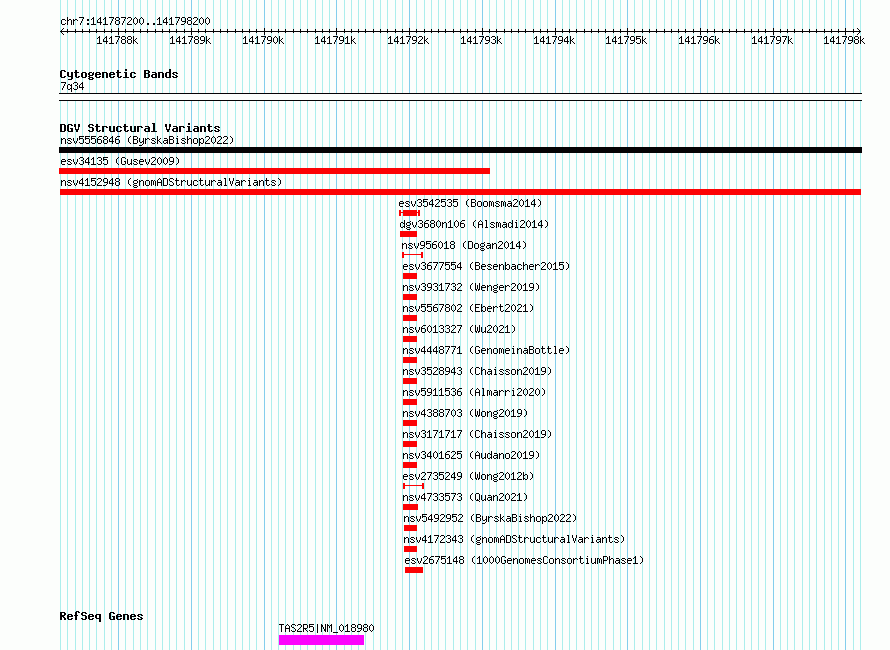Click the TAS2R5|NM_018980 gene label
Screen dimensions: 890x650
point(326,628)
